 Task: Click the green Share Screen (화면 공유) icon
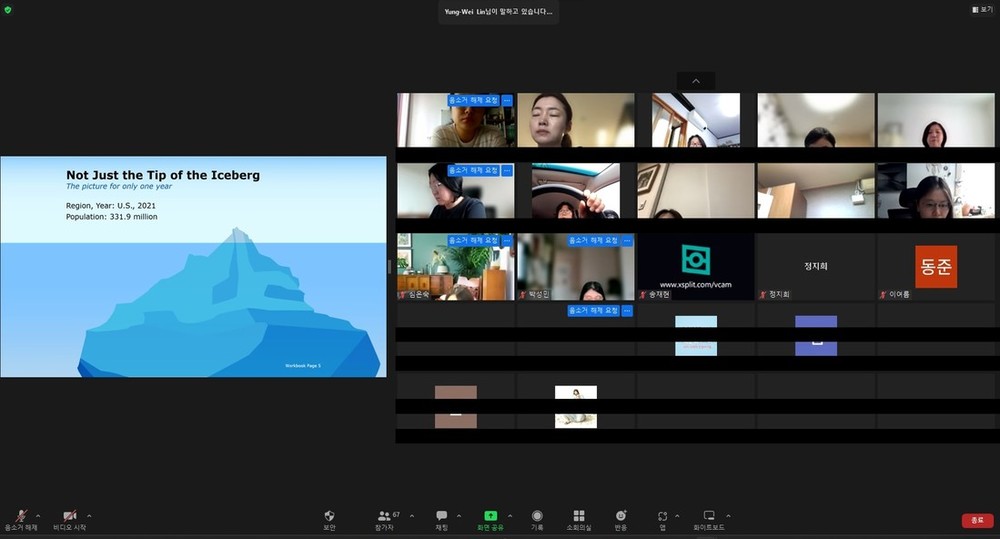pyautogui.click(x=490, y=516)
